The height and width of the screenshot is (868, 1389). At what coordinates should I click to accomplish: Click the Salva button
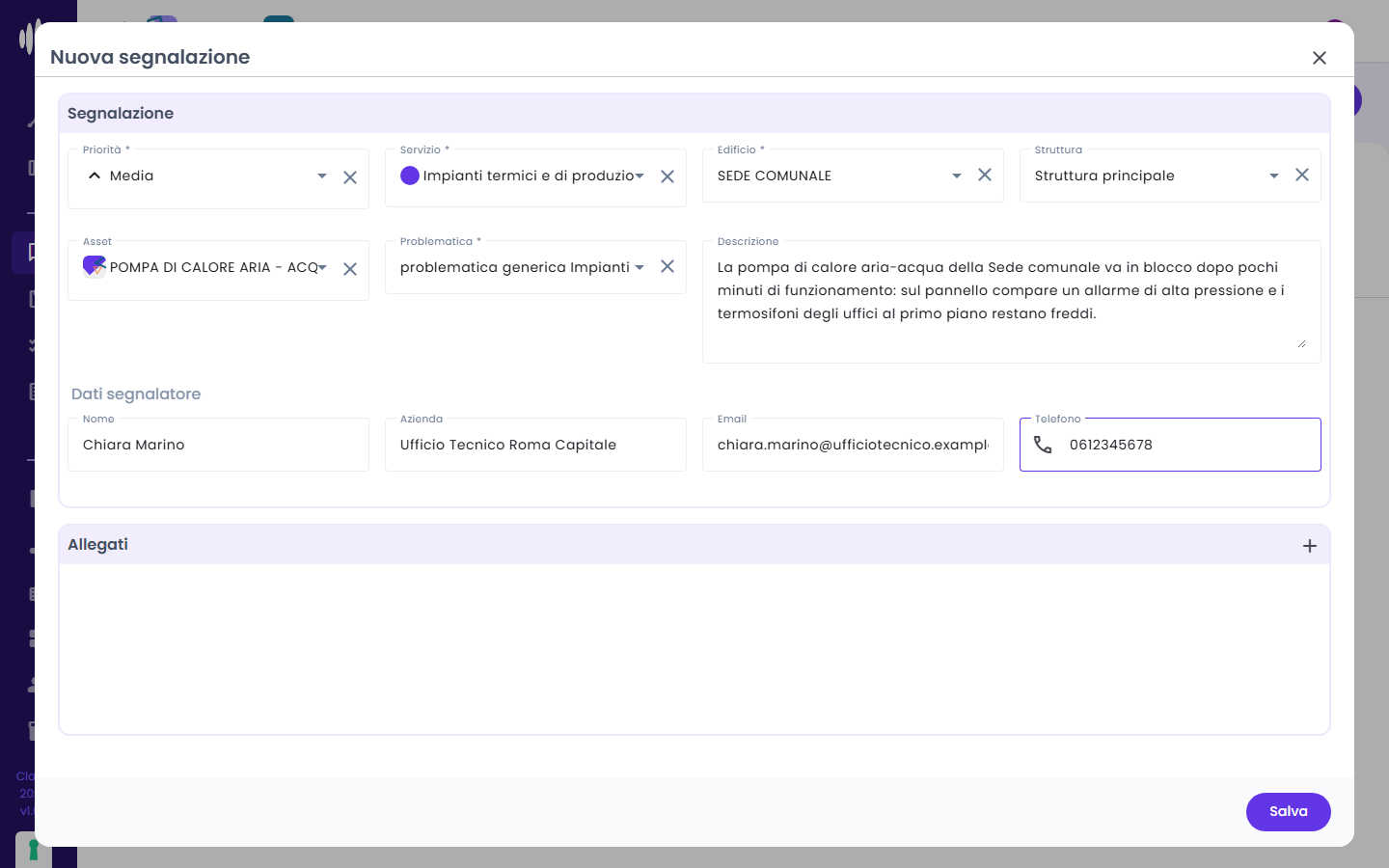click(1288, 812)
